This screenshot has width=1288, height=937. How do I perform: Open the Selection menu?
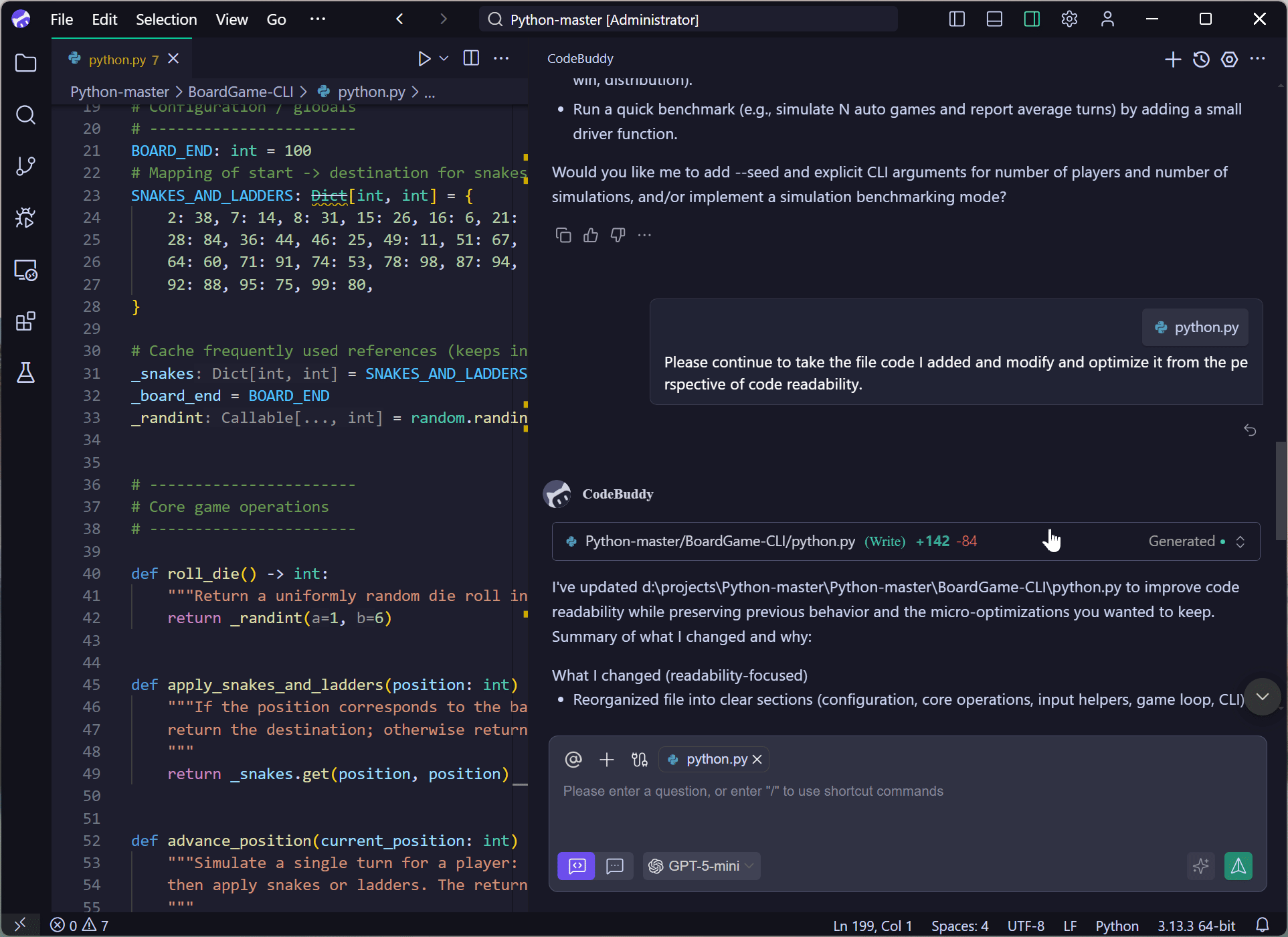[x=166, y=19]
